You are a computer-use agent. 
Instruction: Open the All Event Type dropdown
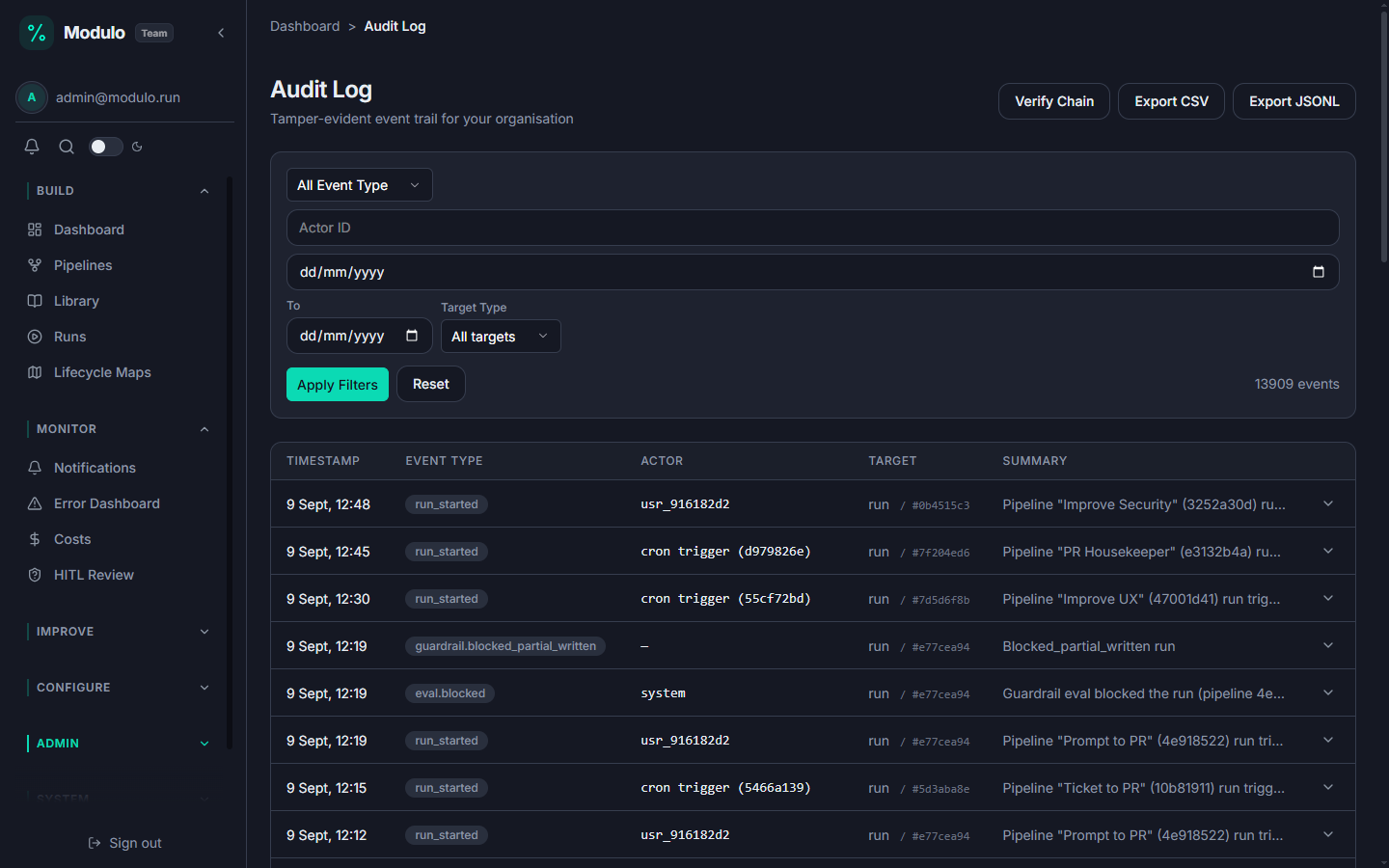click(x=359, y=185)
